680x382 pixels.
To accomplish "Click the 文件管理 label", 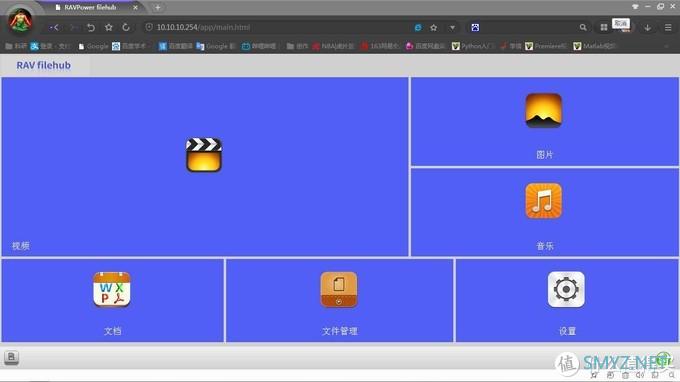I will click(340, 331).
